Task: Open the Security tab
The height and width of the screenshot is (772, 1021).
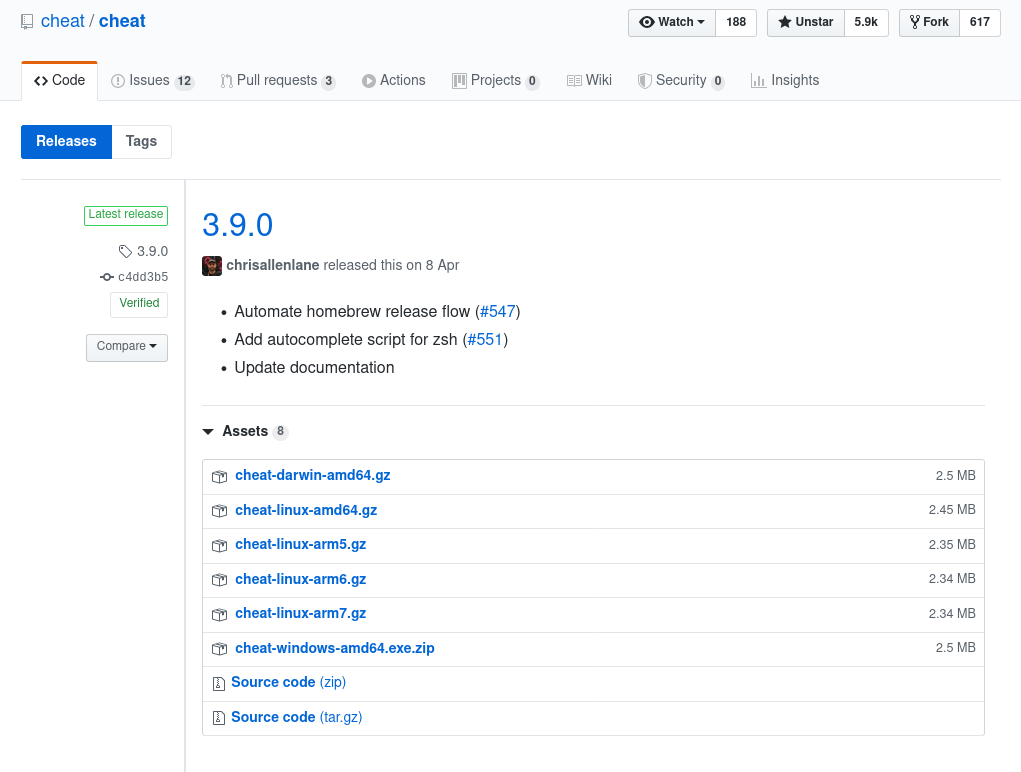Action: 680,81
